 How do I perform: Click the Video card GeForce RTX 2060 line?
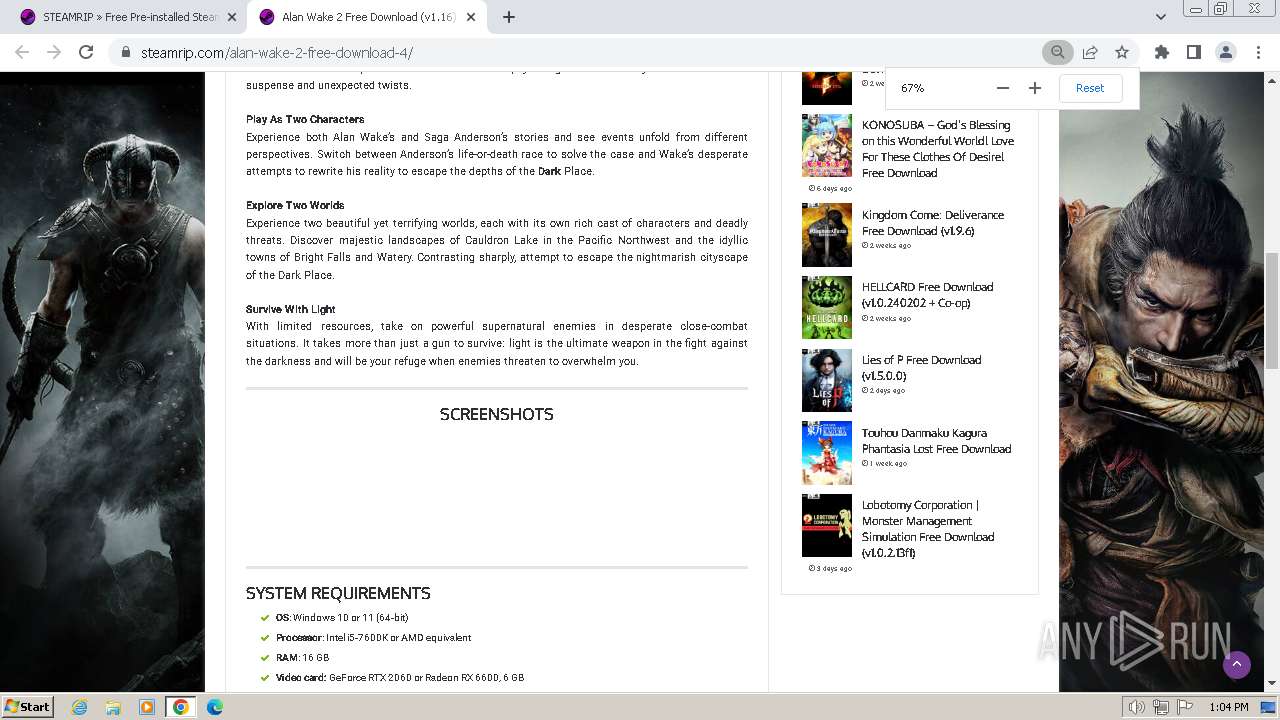pyautogui.click(x=400, y=678)
